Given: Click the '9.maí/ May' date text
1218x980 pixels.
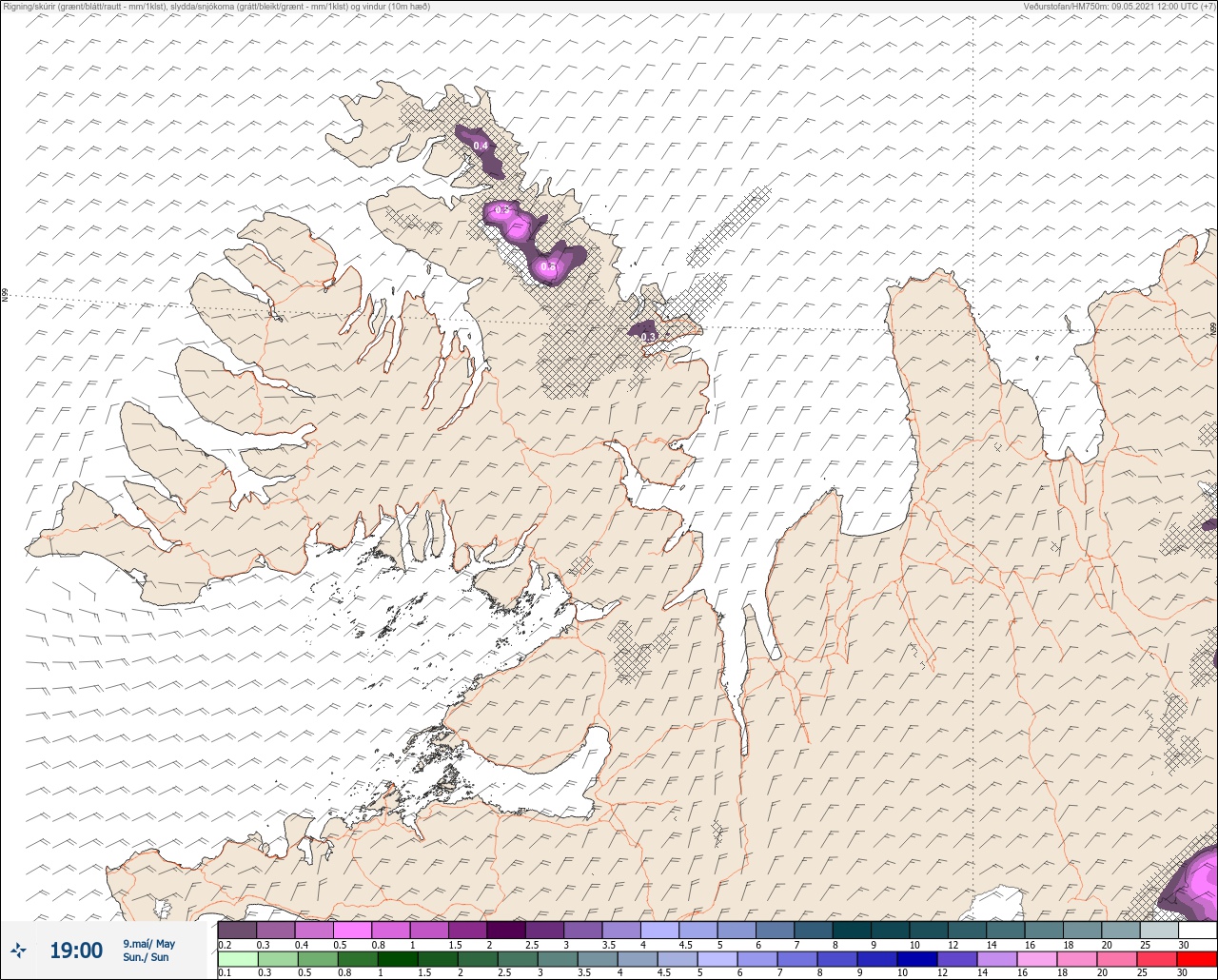Looking at the screenshot, I should click(x=149, y=944).
